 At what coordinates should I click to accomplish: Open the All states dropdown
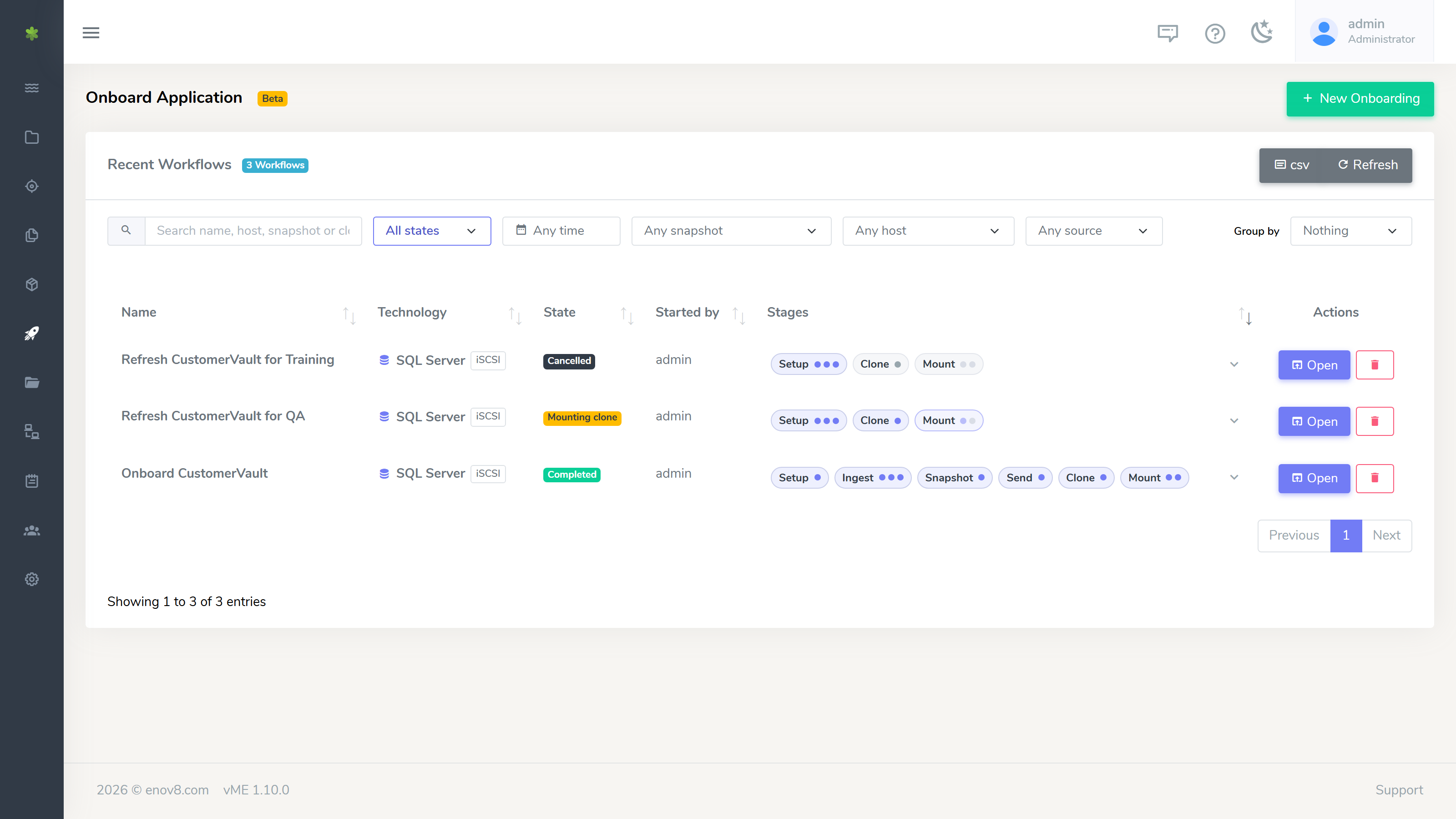pyautogui.click(x=432, y=231)
